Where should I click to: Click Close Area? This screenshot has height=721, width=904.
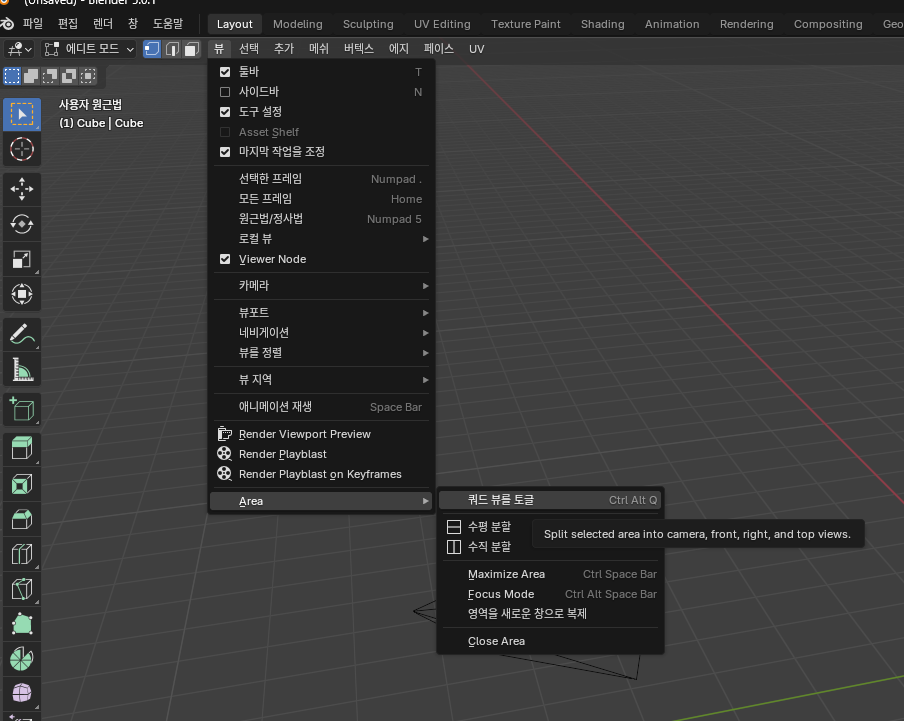[550, 641]
